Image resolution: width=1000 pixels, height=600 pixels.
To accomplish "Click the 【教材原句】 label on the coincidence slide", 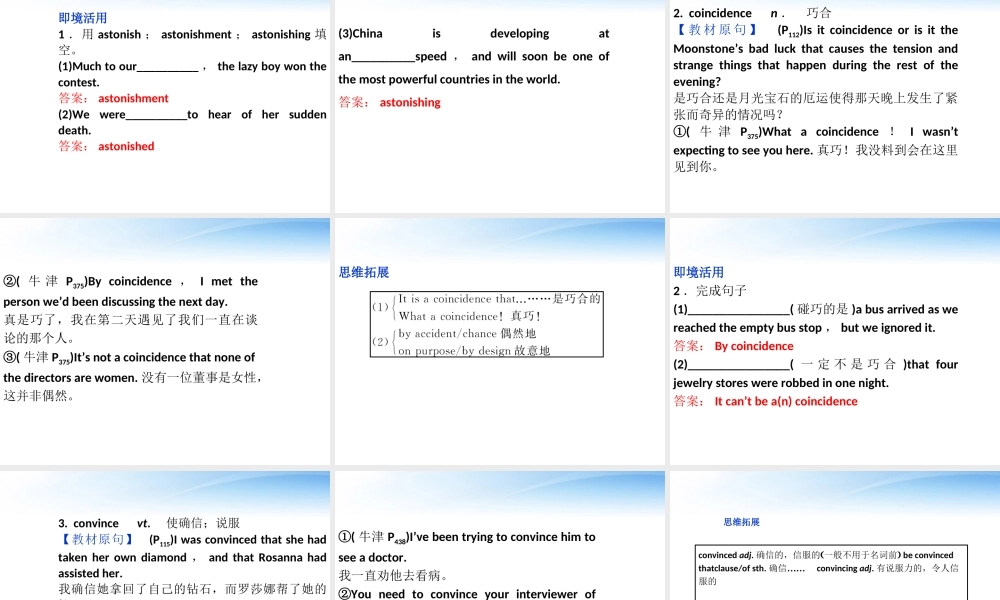I will [716, 30].
